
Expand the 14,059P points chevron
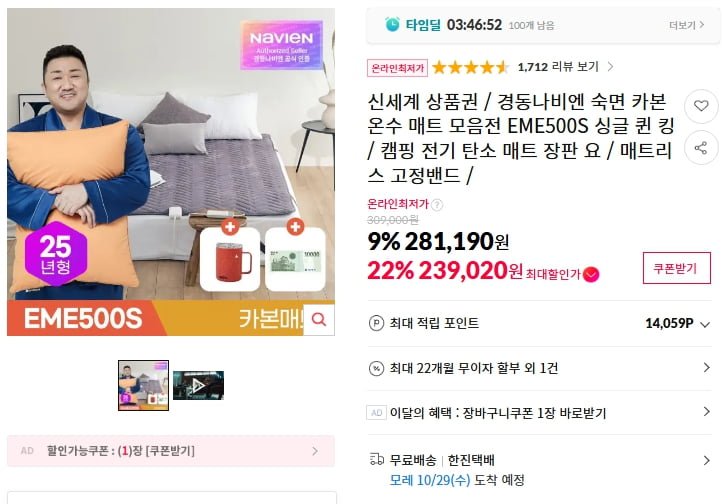point(705,324)
